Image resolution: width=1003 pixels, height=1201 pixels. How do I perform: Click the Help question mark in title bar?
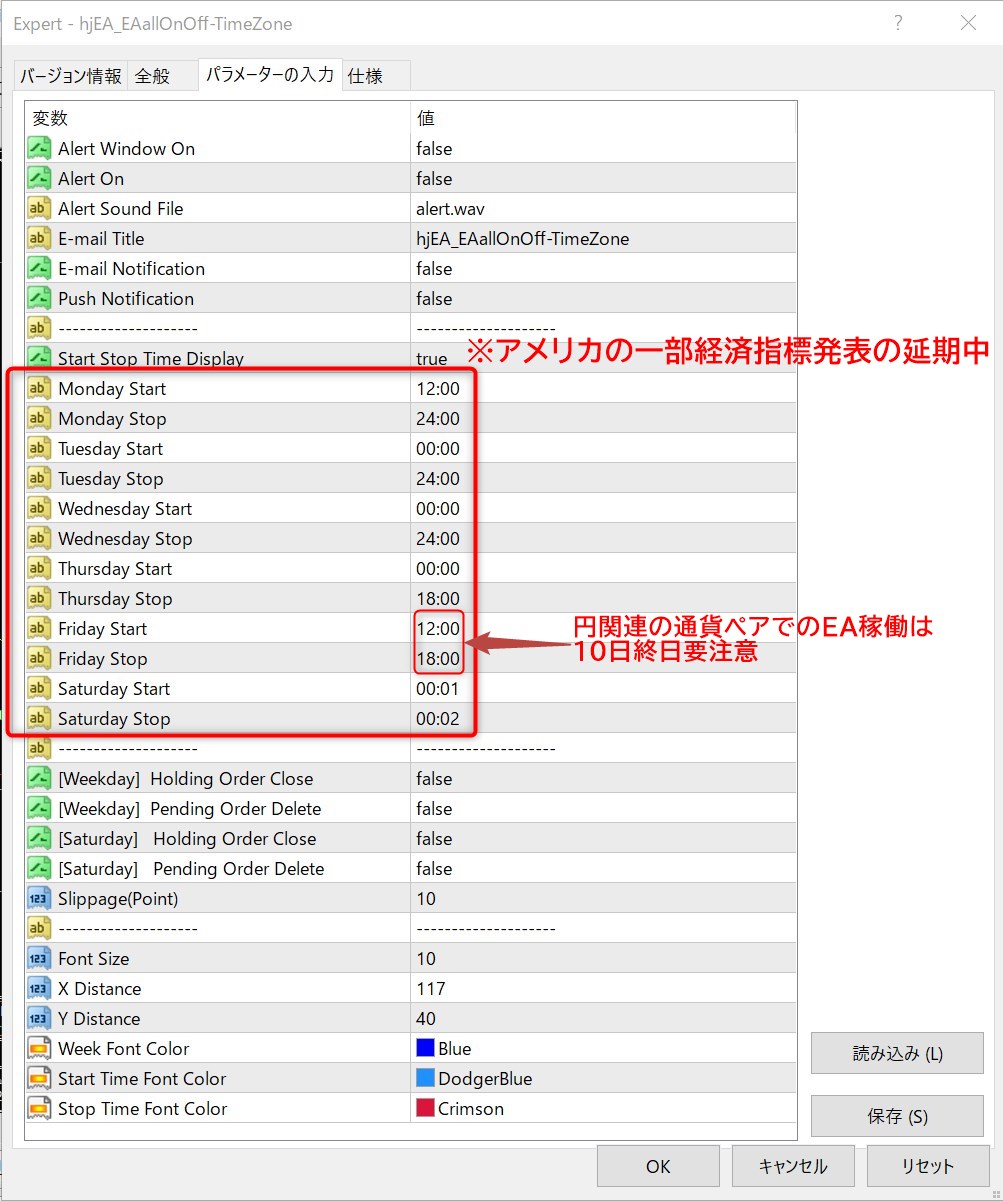898,23
